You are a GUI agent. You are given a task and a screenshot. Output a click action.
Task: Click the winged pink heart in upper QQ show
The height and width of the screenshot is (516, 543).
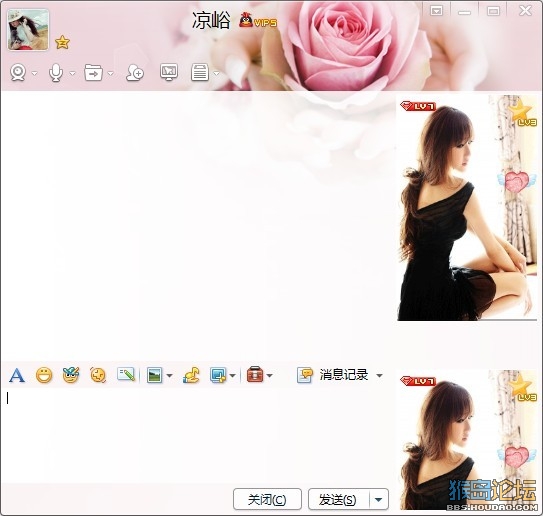coord(517,182)
